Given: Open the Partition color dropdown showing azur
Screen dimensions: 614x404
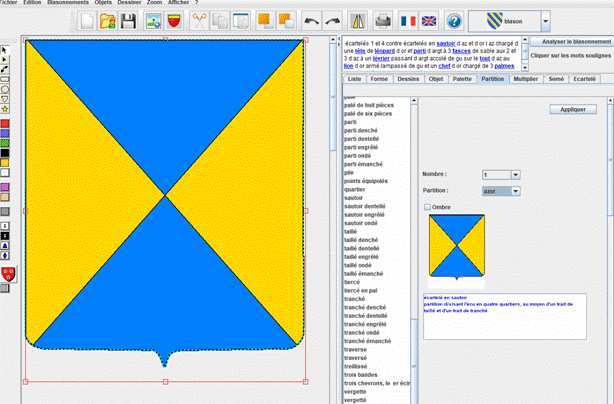Looking at the screenshot, I should [515, 190].
